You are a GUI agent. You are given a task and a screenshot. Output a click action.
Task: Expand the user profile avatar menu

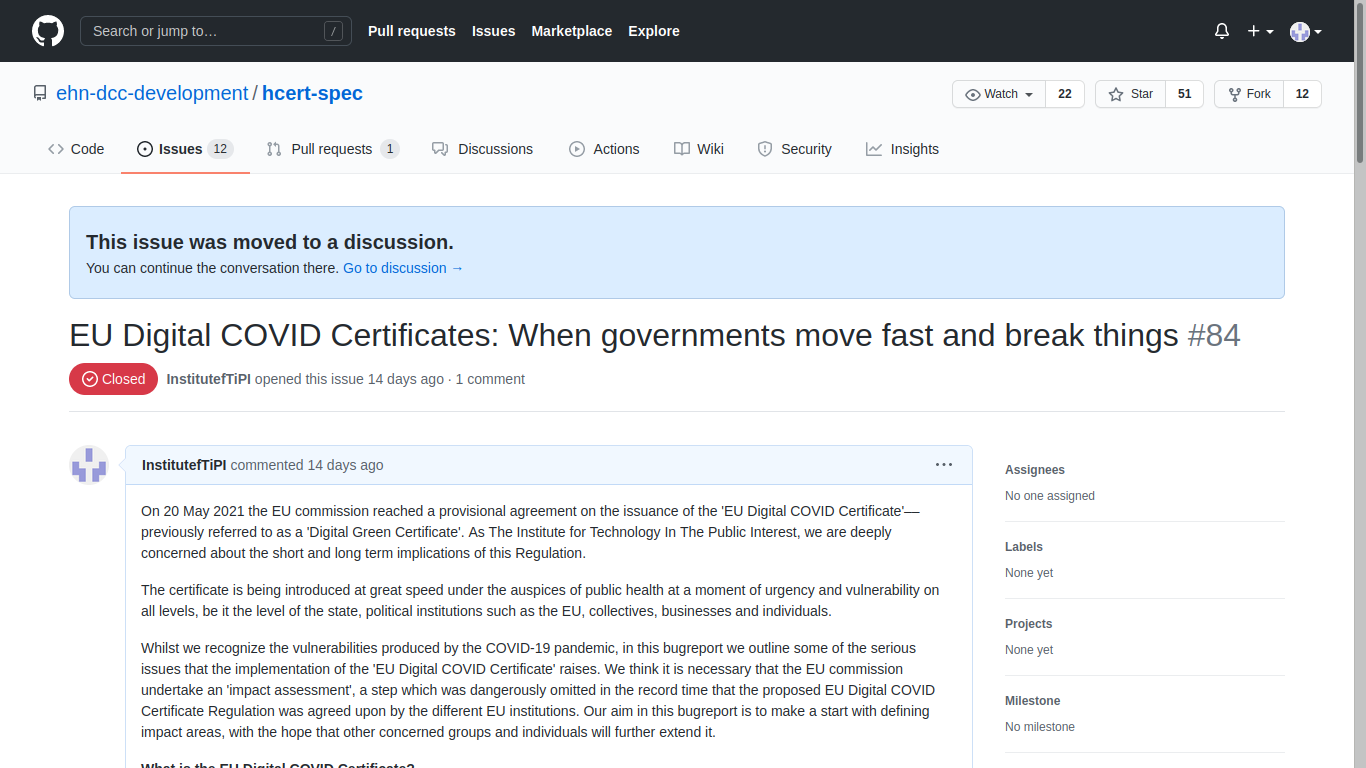click(x=1305, y=31)
